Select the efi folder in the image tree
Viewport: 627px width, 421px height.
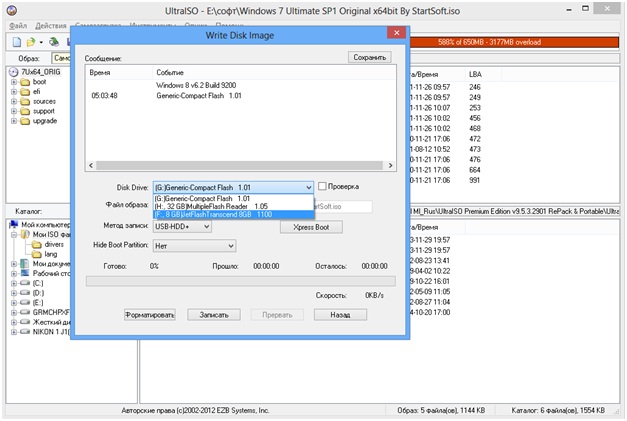(36, 92)
